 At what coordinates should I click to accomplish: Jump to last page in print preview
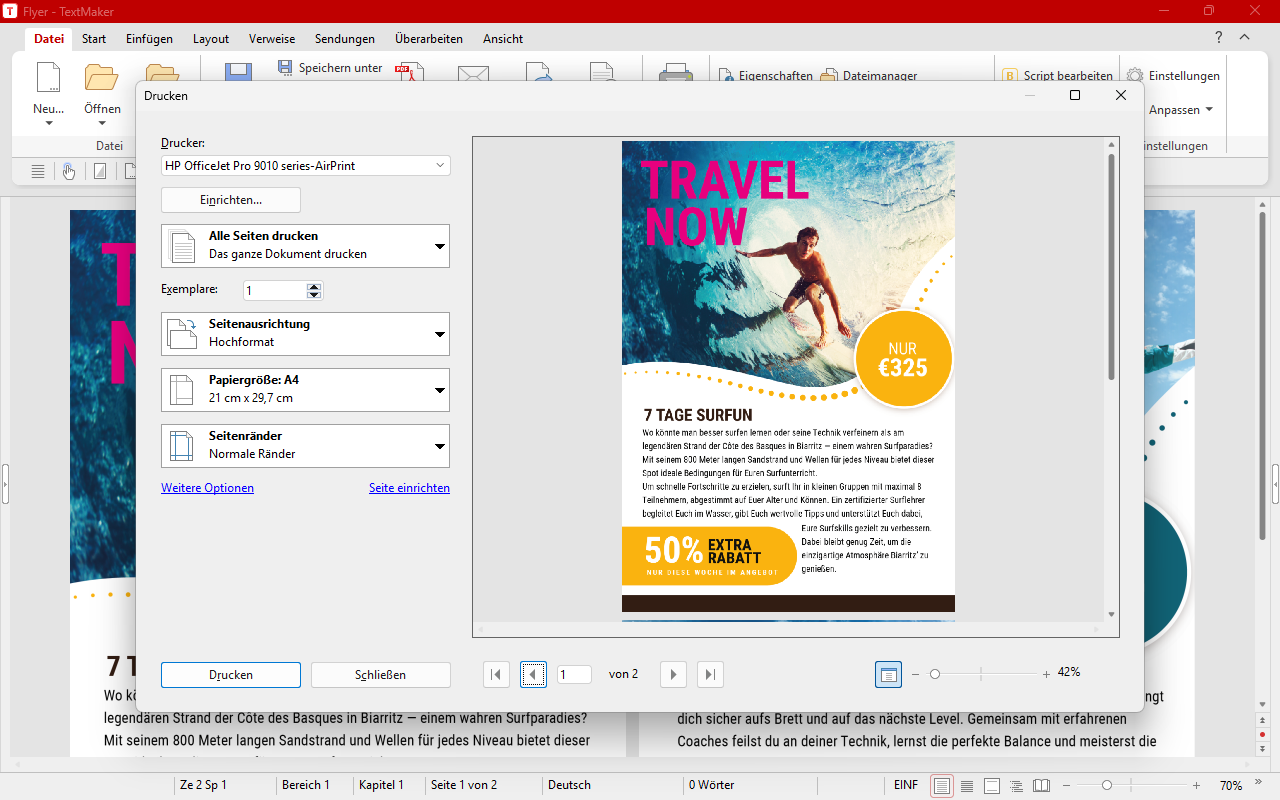tap(710, 675)
